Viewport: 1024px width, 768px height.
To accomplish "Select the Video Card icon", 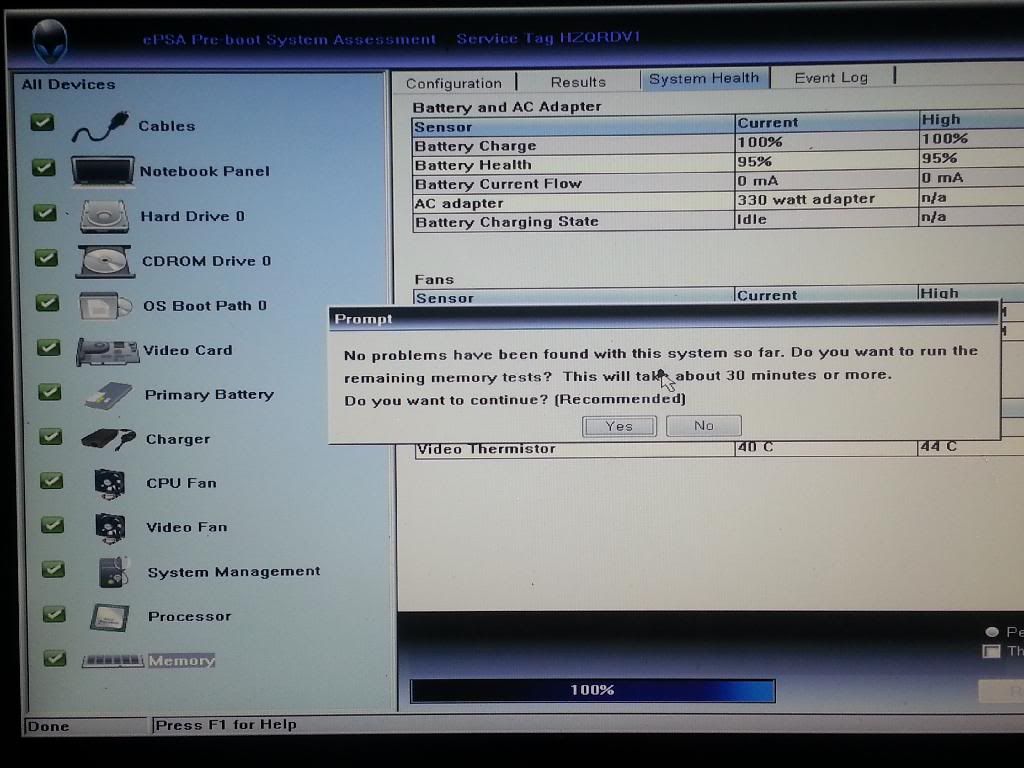I will tap(107, 351).
